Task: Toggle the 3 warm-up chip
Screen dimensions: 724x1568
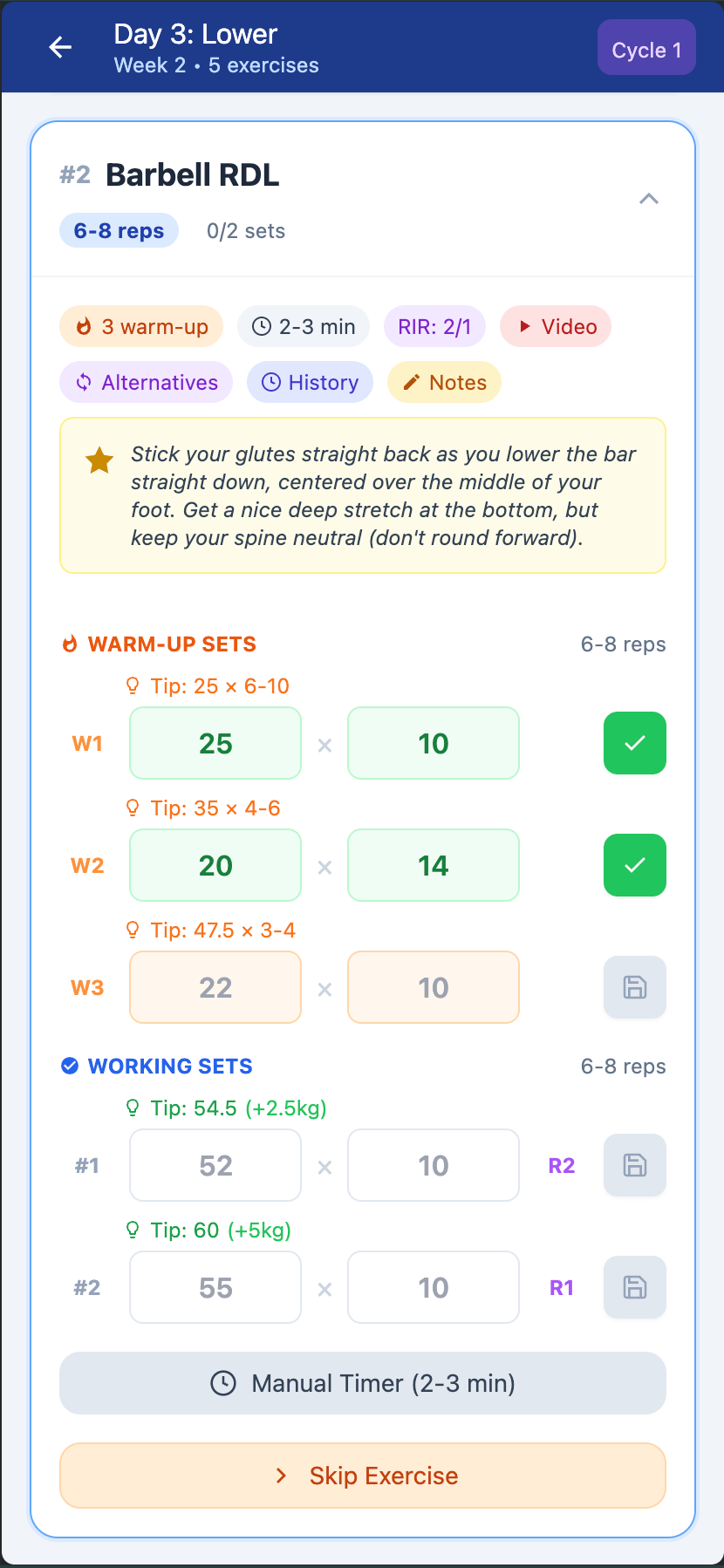Action: coord(140,327)
